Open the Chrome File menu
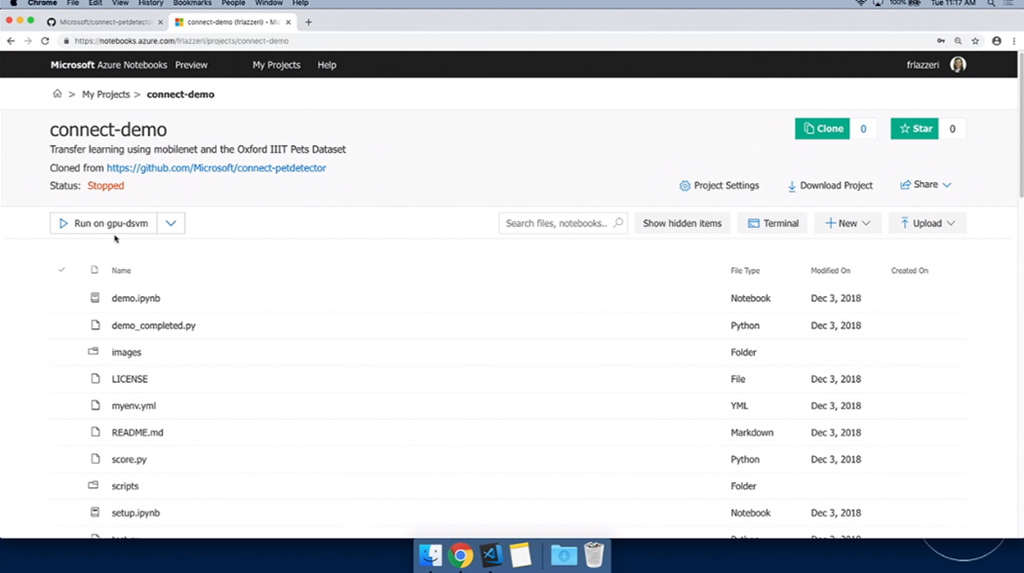 point(72,3)
